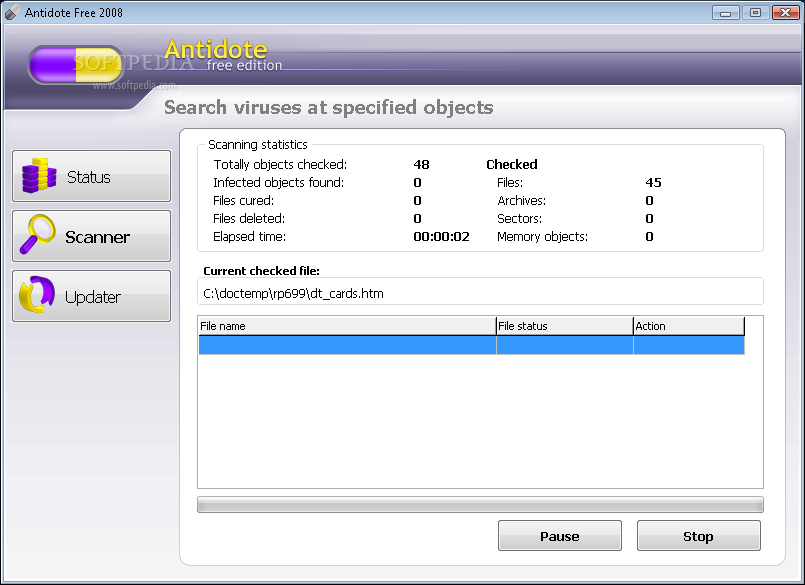This screenshot has width=805, height=585.
Task: Click the 'Sectors:' label
Action: pyautogui.click(x=519, y=218)
